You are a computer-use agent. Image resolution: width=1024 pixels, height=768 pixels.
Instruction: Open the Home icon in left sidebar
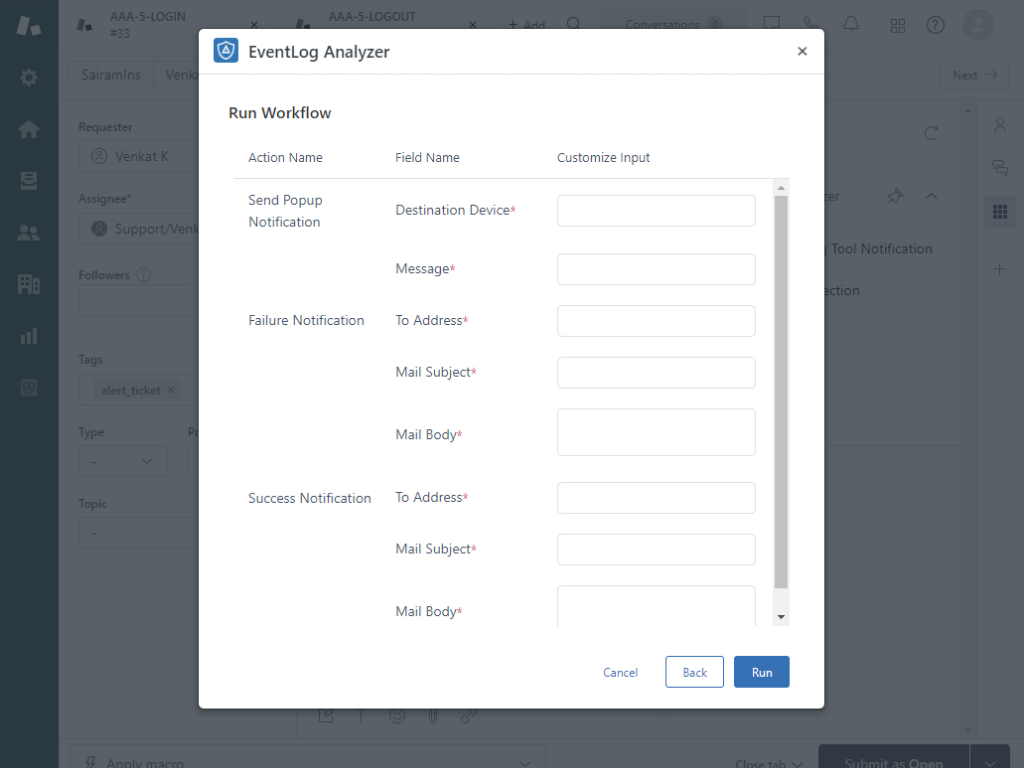click(29, 129)
